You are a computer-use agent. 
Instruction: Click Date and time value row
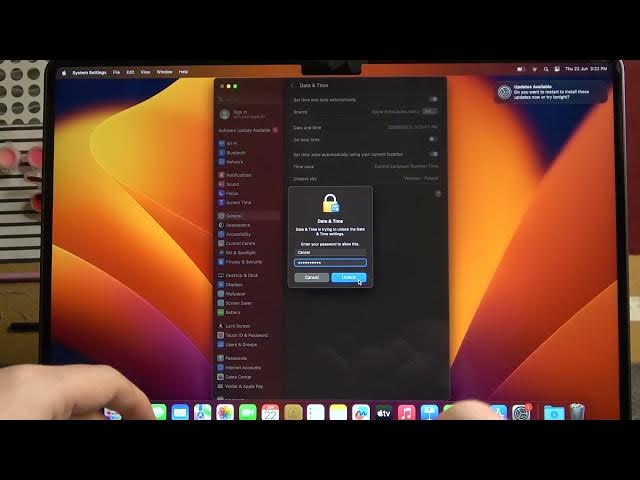365,127
